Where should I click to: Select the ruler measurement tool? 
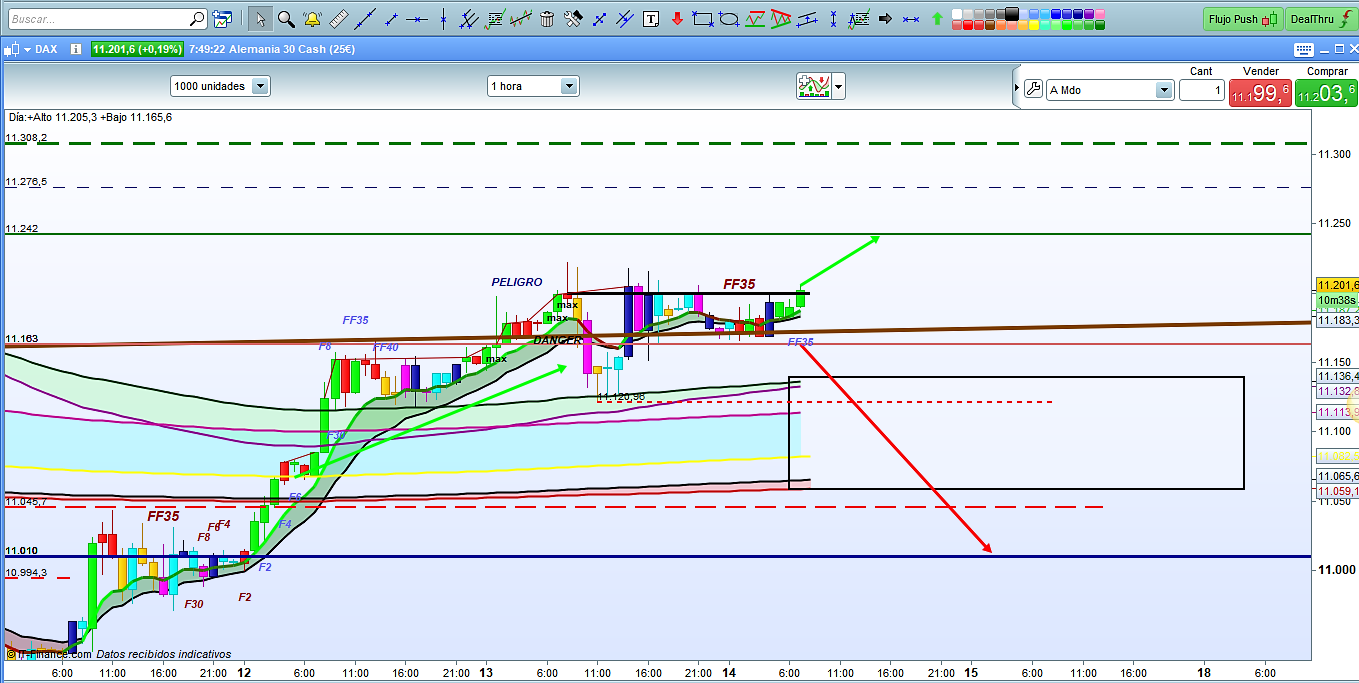[x=338, y=18]
